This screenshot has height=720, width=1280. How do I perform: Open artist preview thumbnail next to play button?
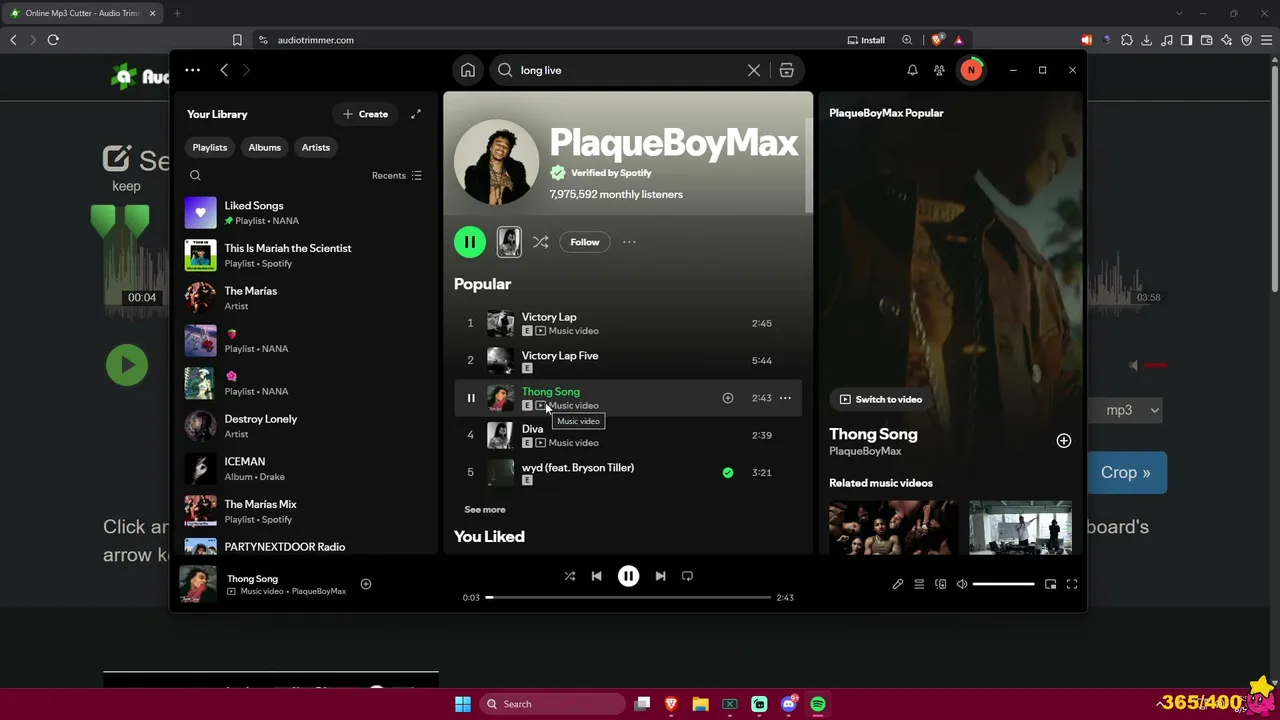[x=509, y=242]
